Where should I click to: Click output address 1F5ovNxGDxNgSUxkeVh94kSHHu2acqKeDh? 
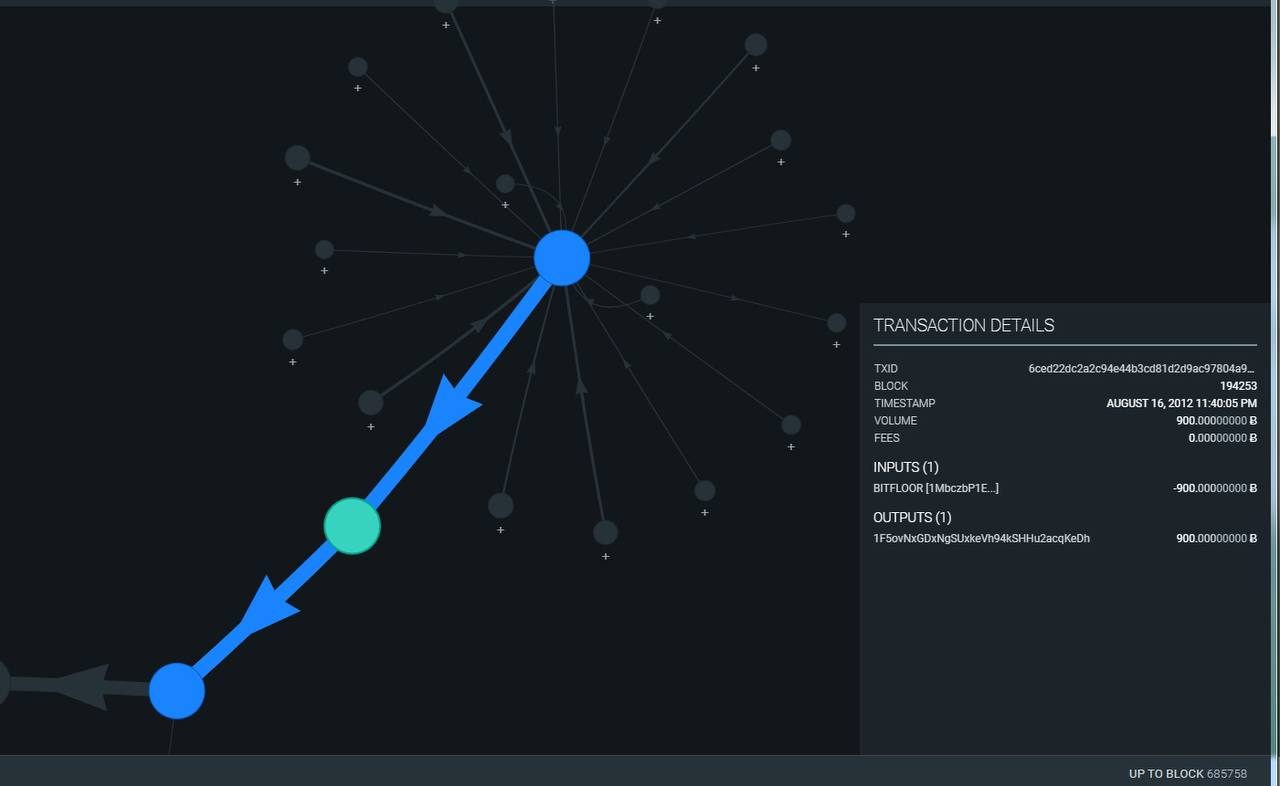point(981,538)
